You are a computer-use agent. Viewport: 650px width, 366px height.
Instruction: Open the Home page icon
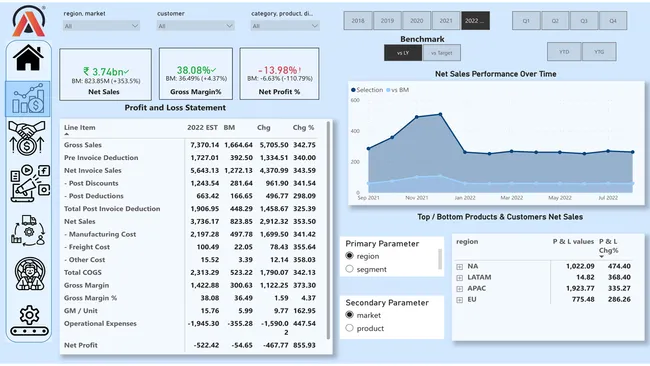click(28, 58)
